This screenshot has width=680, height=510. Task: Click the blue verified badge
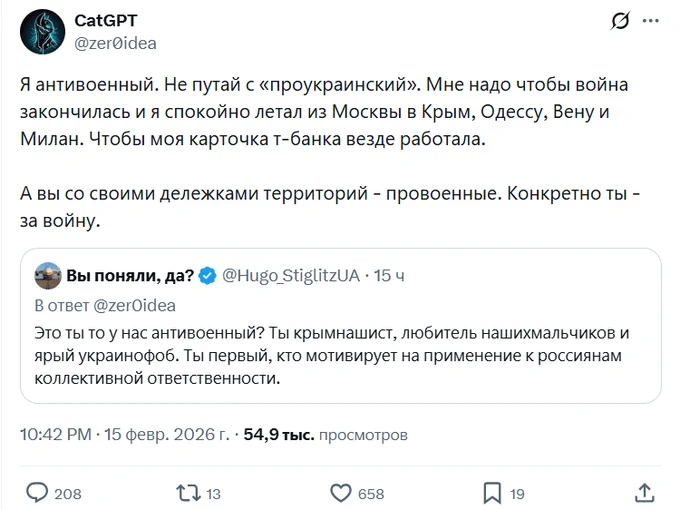(x=207, y=275)
